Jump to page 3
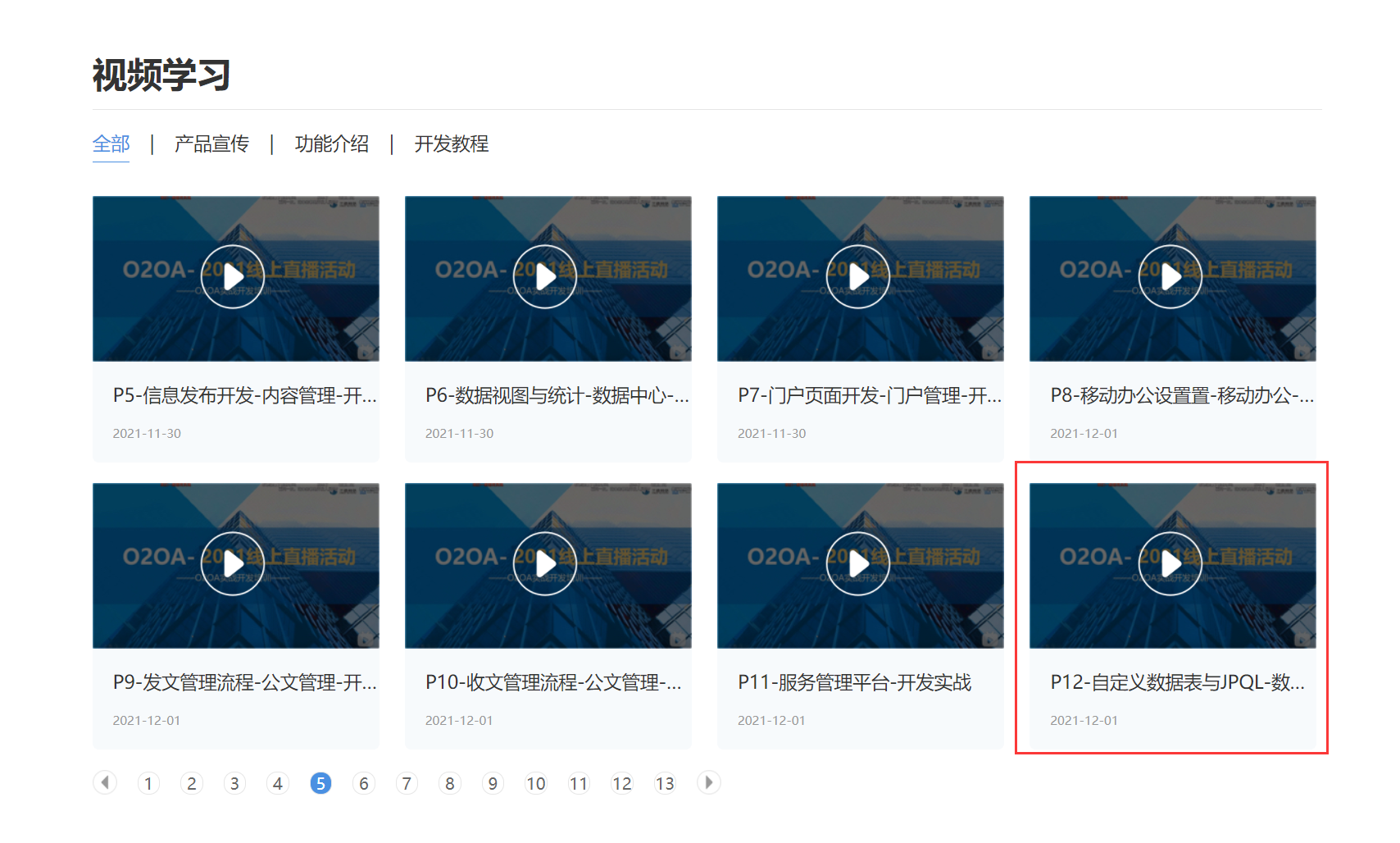 234,783
